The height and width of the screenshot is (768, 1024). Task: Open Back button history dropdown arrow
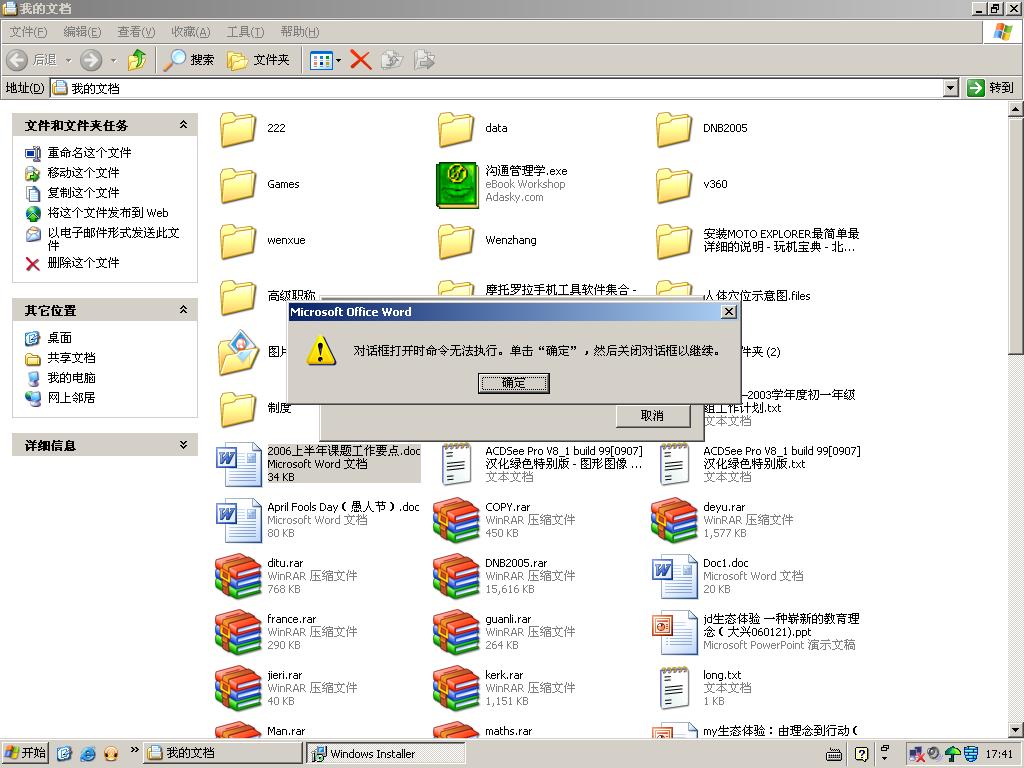[68, 61]
